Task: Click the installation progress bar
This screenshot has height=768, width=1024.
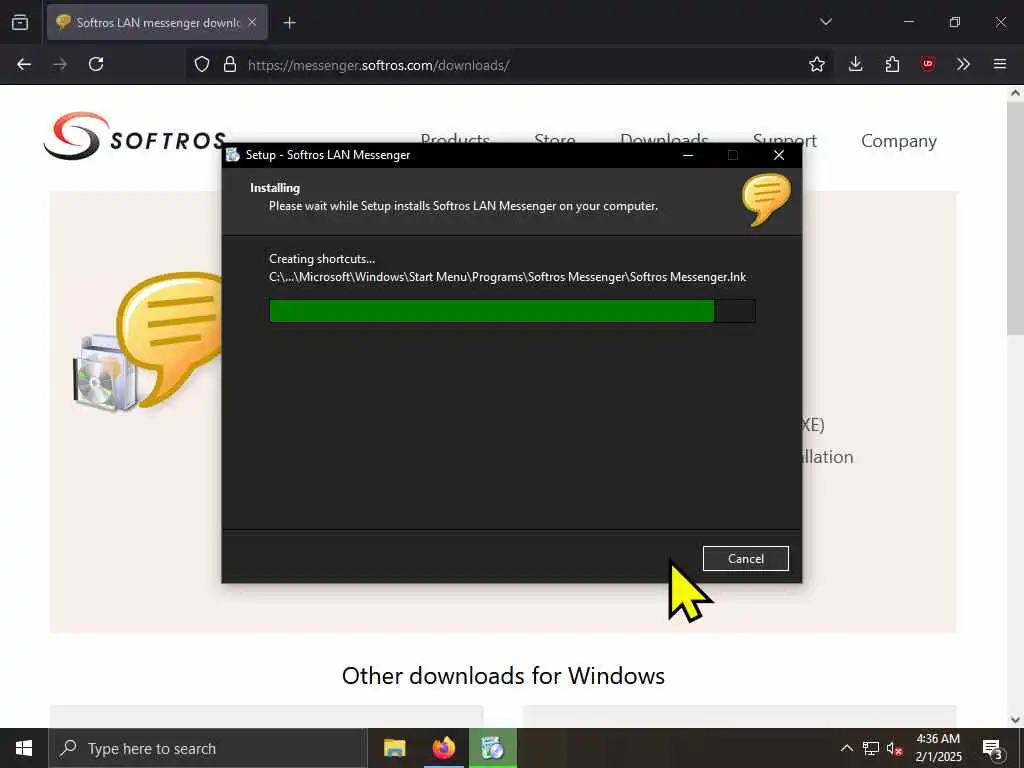Action: click(512, 311)
